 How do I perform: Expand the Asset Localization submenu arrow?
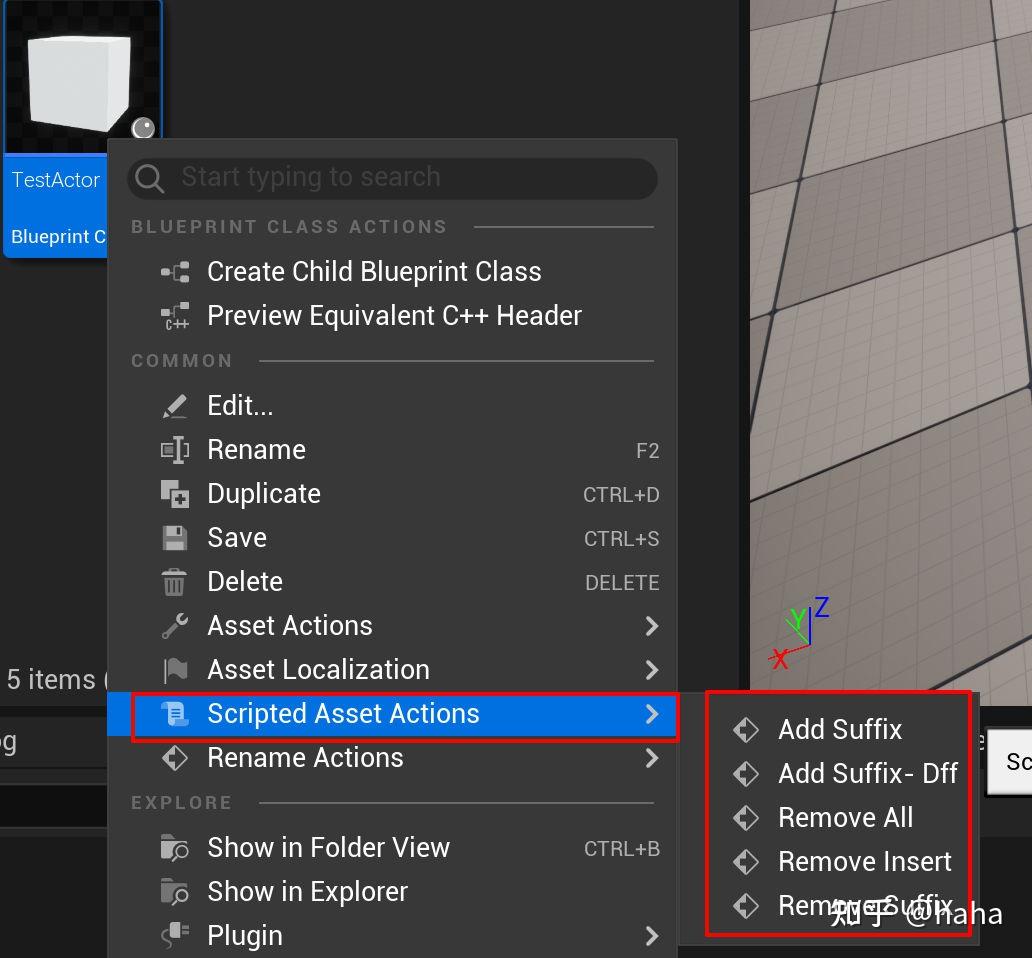coord(652,670)
